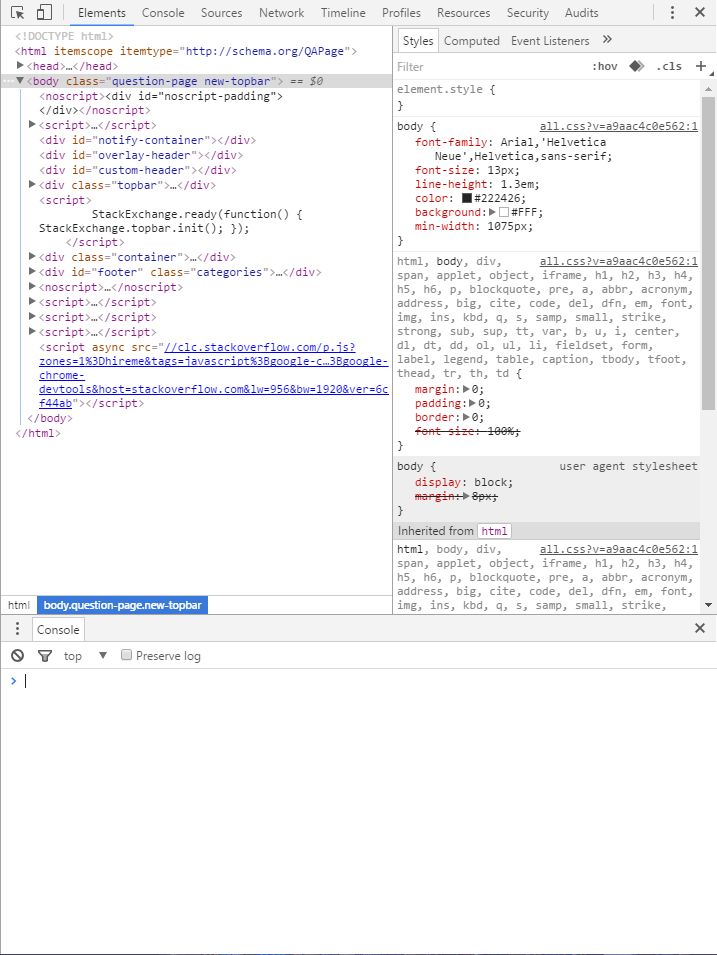Activate the inspect element picker icon
This screenshot has width=717, height=955.
point(18,12)
